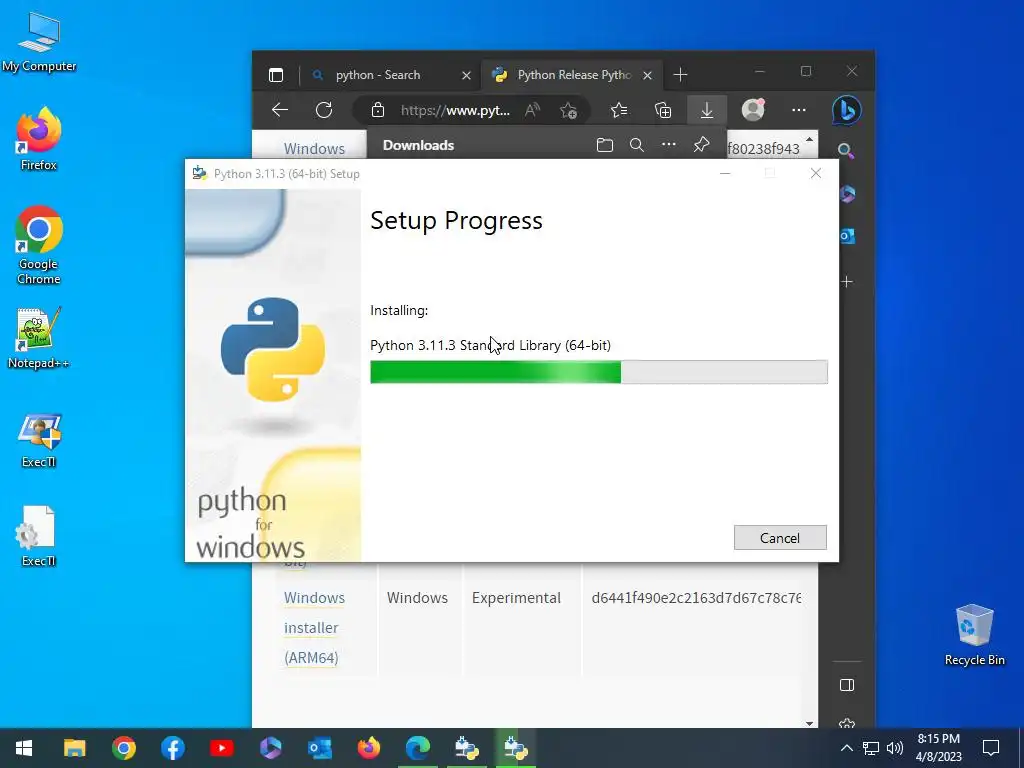1024x768 pixels.
Task: Select the Python Release tab in Edge
Action: point(572,75)
